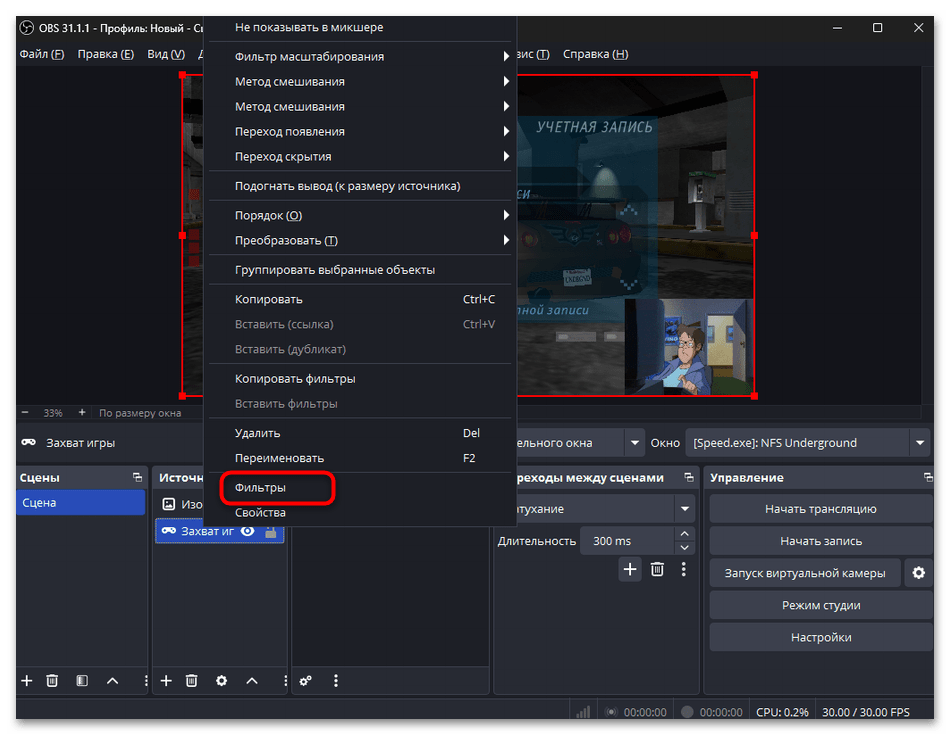
Task: Click bottom-right red resize handle on preview
Action: click(754, 396)
